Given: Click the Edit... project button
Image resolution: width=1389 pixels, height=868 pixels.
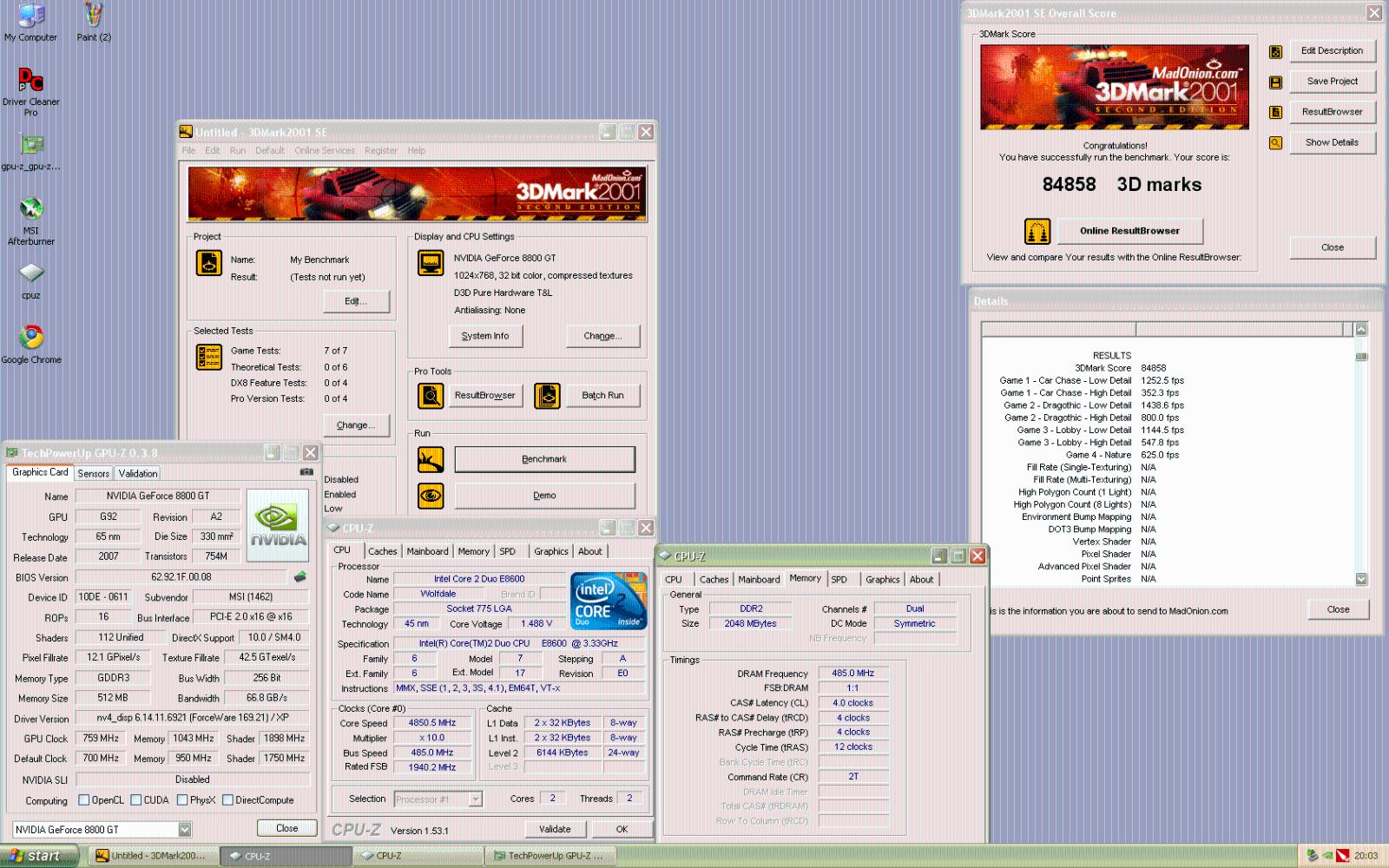Looking at the screenshot, I should [356, 301].
